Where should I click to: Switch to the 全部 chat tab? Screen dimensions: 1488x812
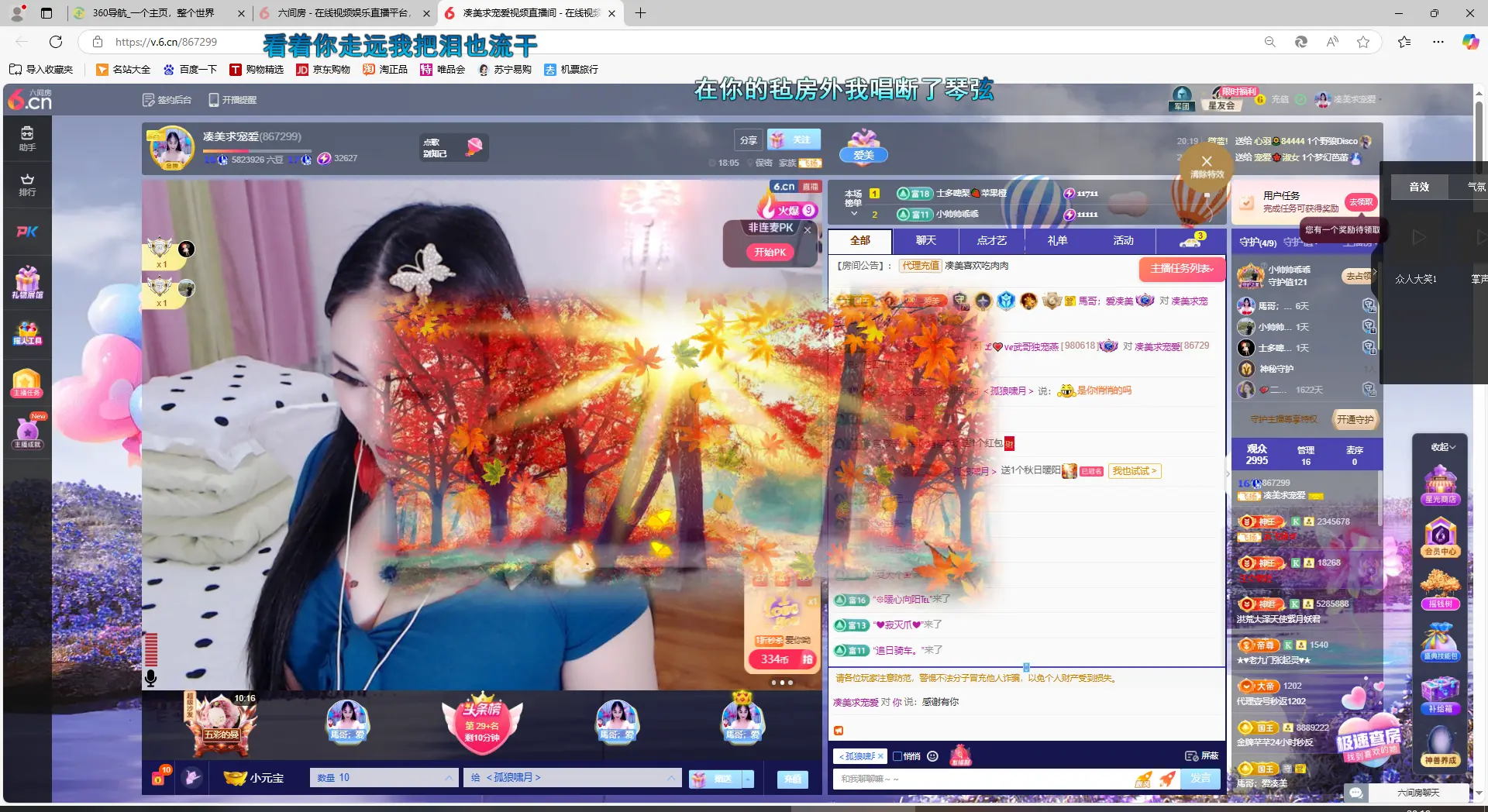(x=860, y=241)
